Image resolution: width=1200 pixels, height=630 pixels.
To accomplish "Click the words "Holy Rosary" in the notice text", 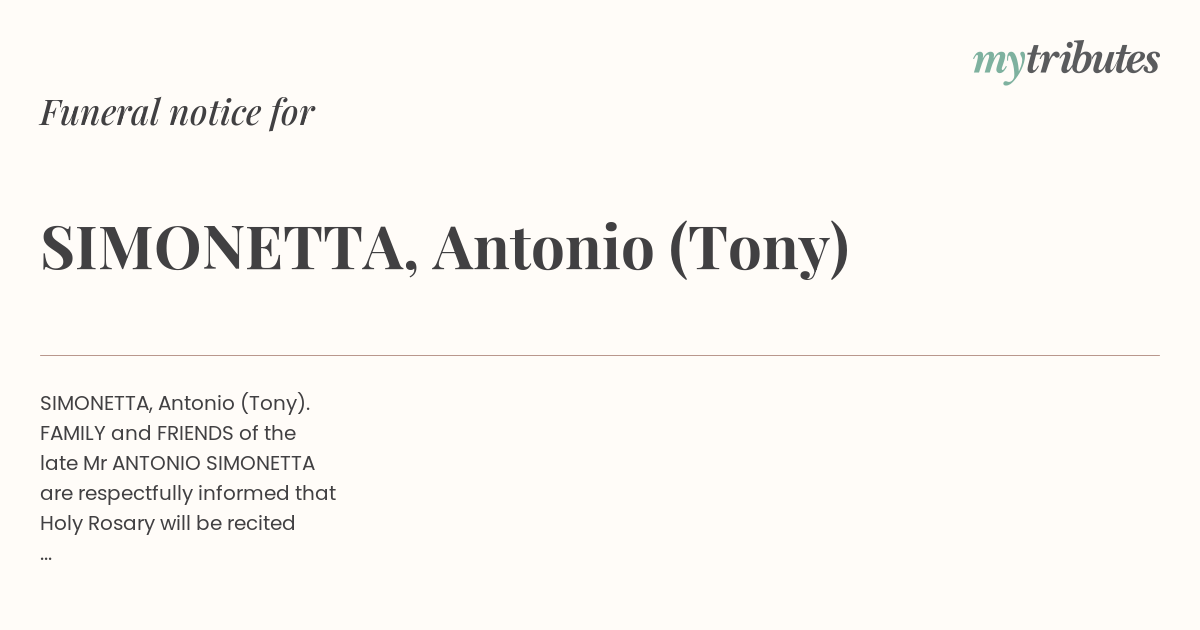I will (x=97, y=523).
